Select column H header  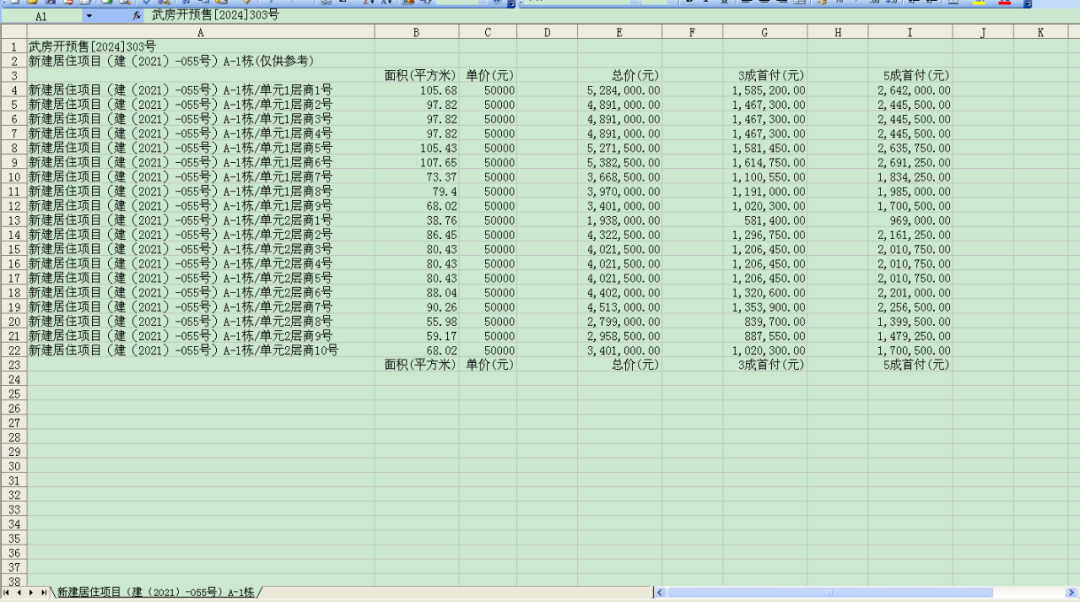pyautogui.click(x=838, y=32)
